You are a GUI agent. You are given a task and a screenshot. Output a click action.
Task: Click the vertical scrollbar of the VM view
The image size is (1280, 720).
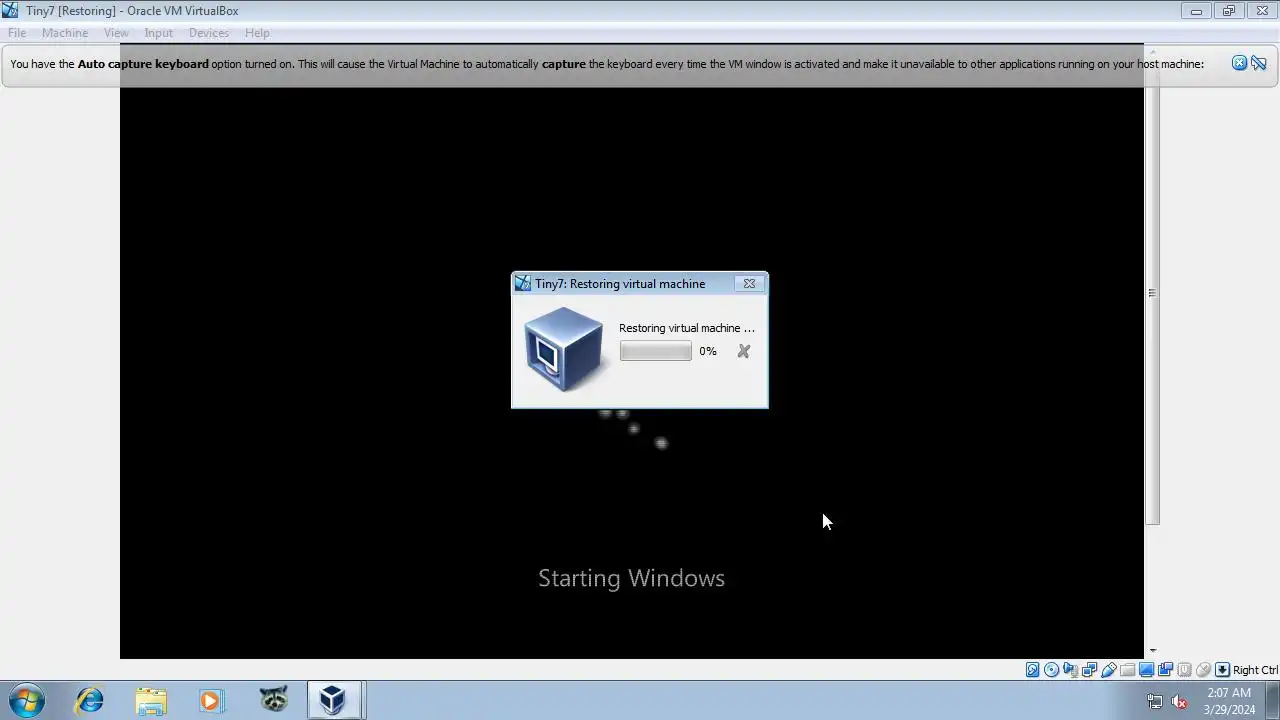tap(1152, 293)
